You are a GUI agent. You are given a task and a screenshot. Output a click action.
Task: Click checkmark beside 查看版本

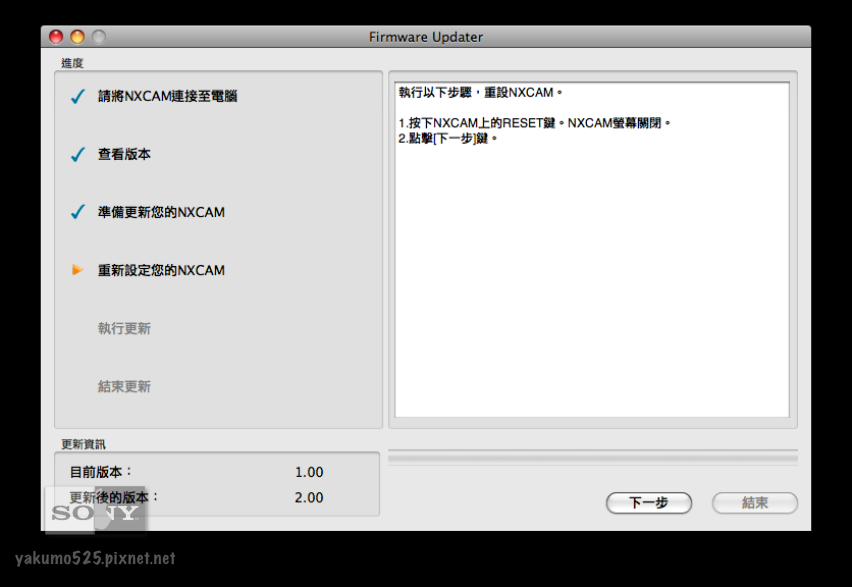[78, 155]
